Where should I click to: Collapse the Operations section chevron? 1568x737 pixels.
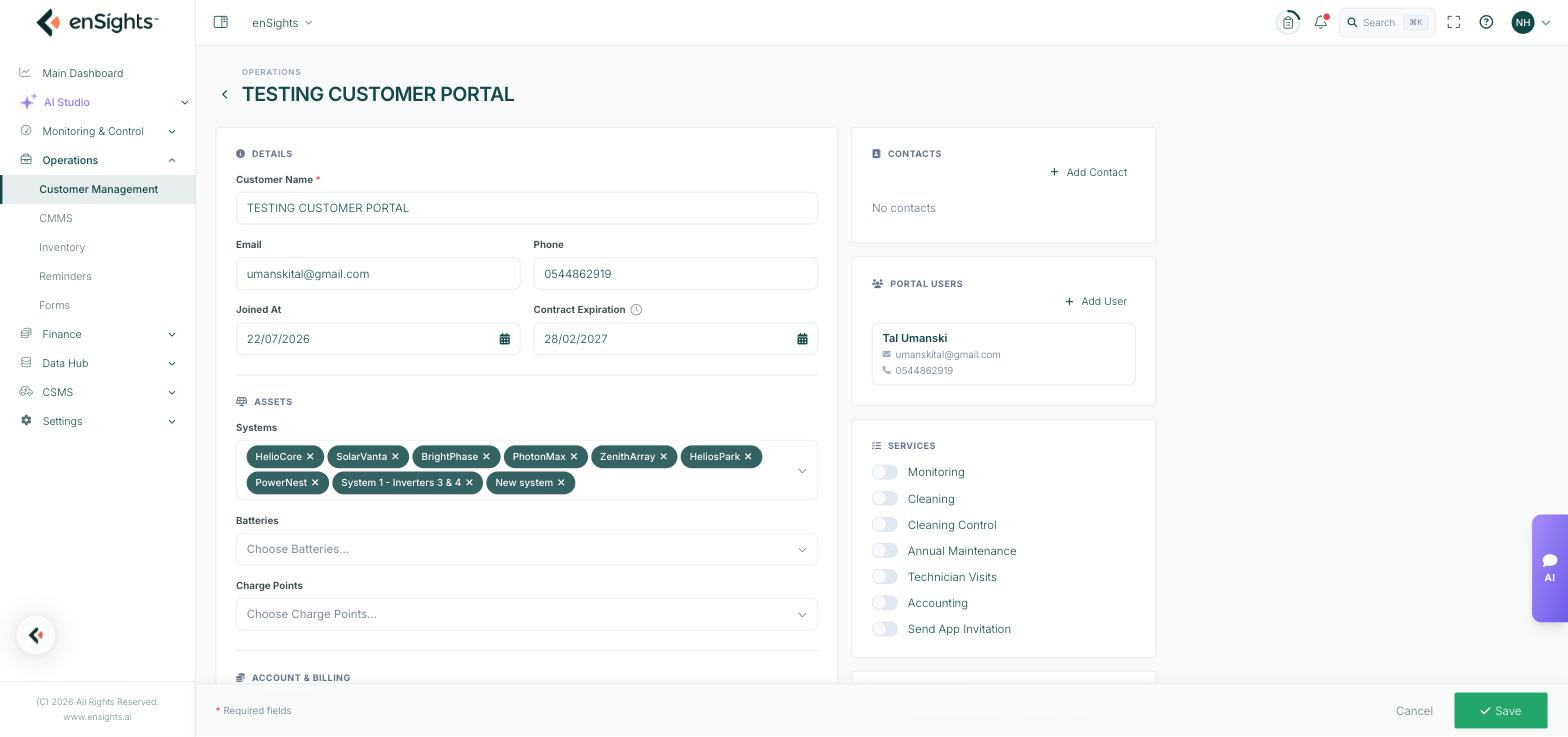click(172, 160)
